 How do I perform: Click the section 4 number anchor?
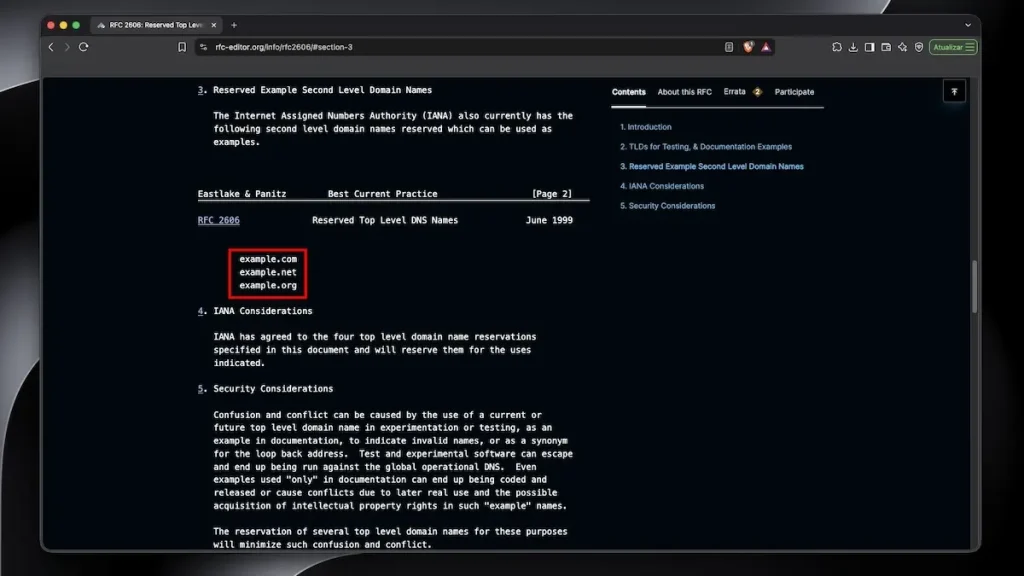(201, 311)
